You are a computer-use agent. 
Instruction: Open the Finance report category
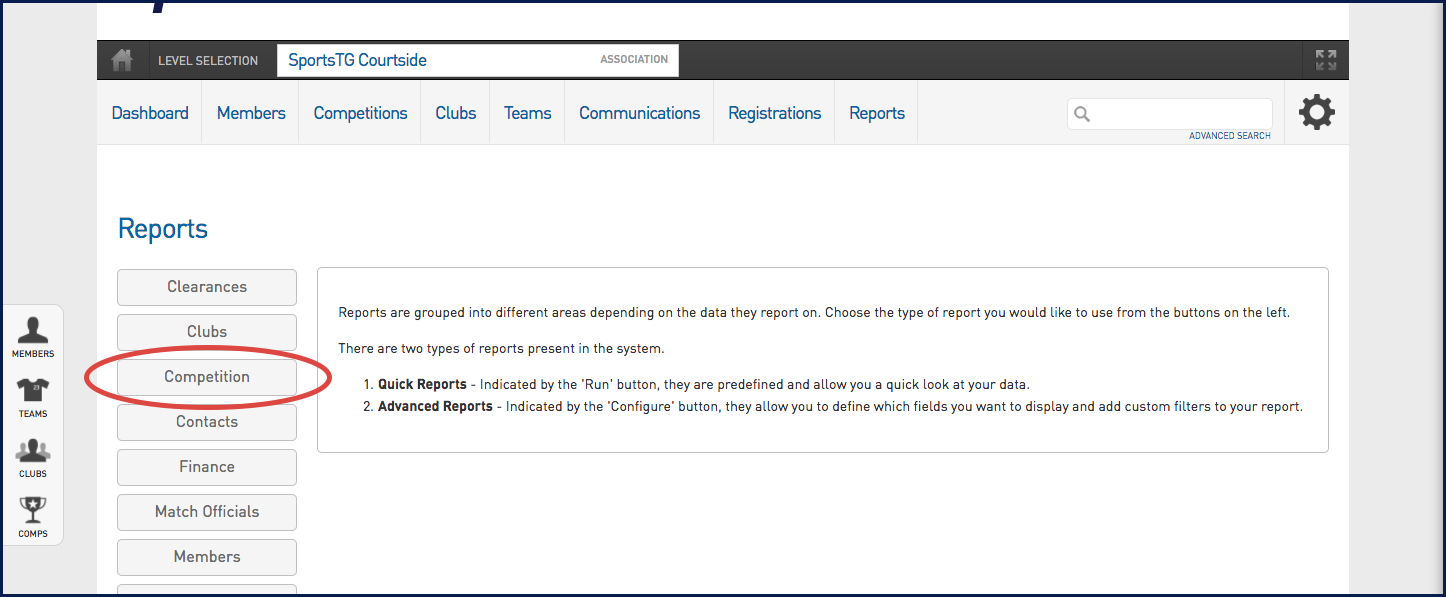pos(207,467)
